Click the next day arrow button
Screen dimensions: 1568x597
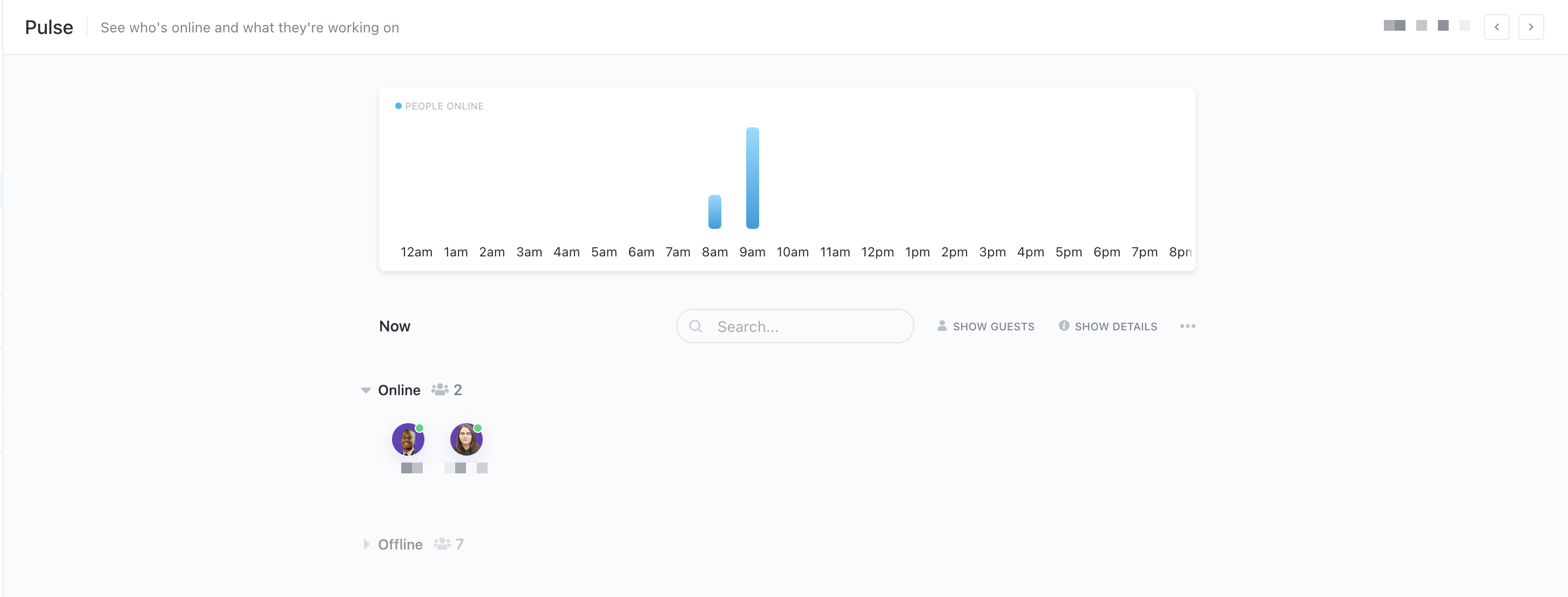pos(1530,27)
